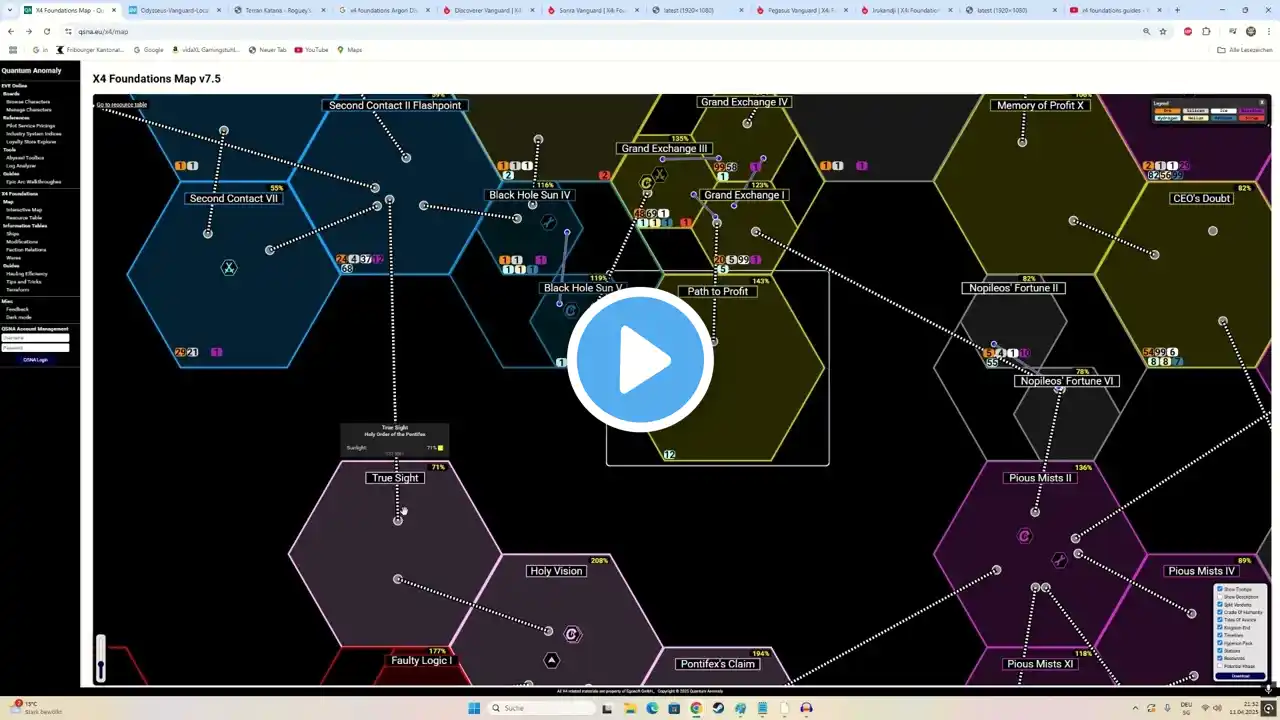Enable the Potential Xhaak checkbox
The width and height of the screenshot is (1280, 720).
(x=1220, y=666)
